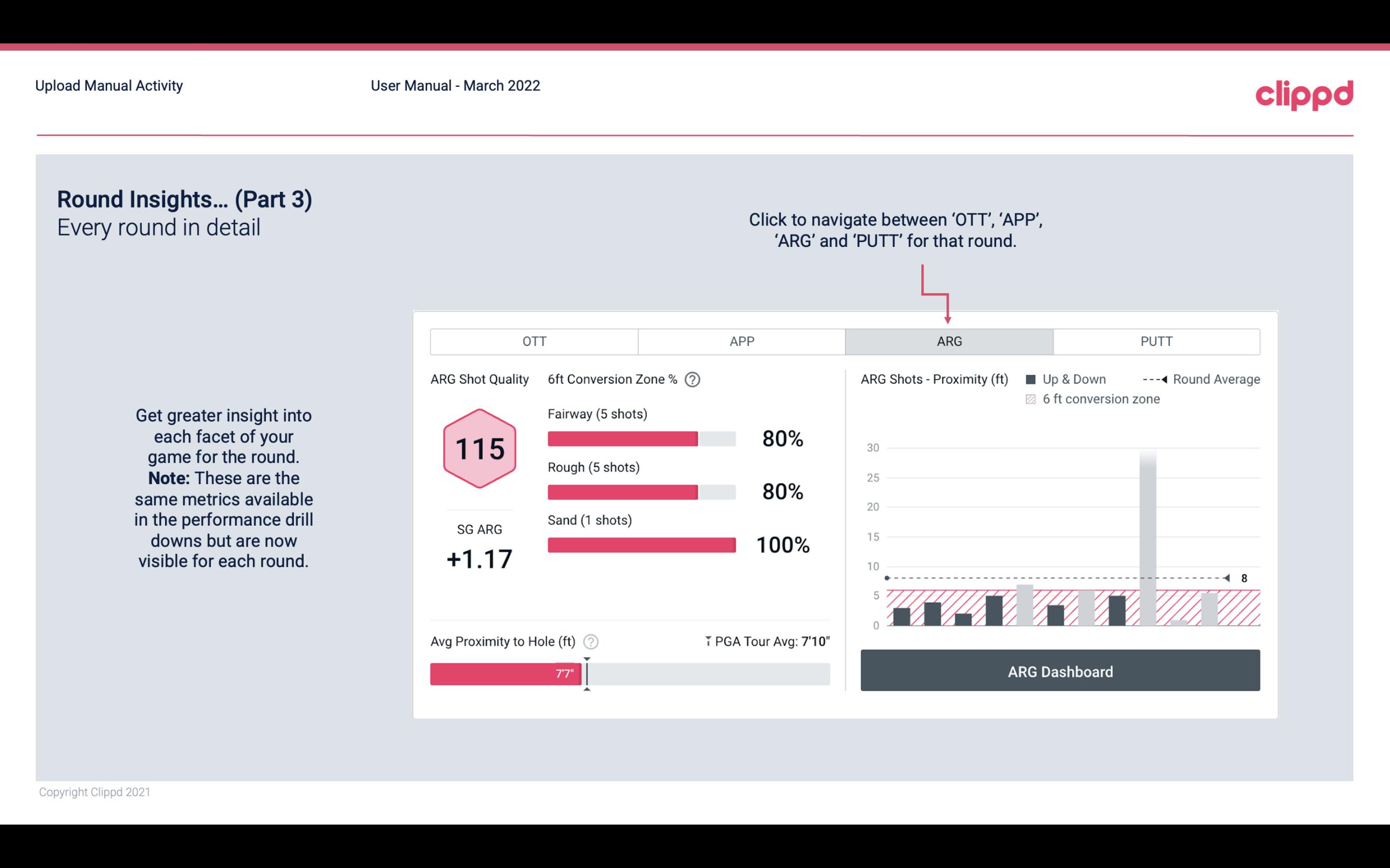
Task: Click the hexagon ARG Shot Quality icon
Action: coord(480,449)
